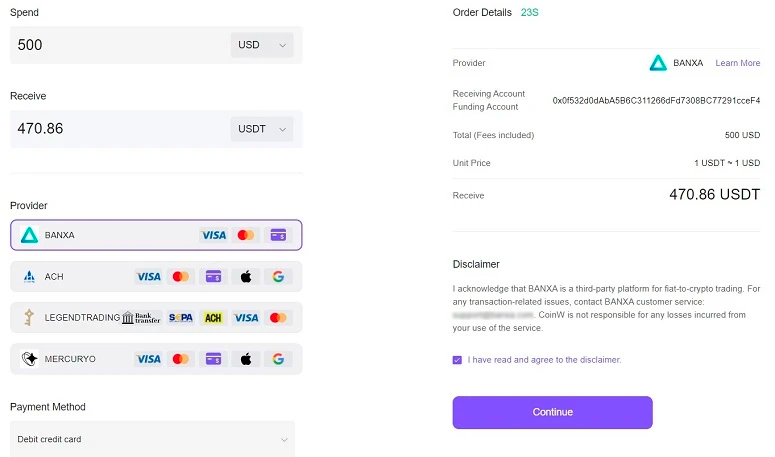The image size is (775, 457).
Task: Open the USD currency dropdown
Action: coord(261,45)
